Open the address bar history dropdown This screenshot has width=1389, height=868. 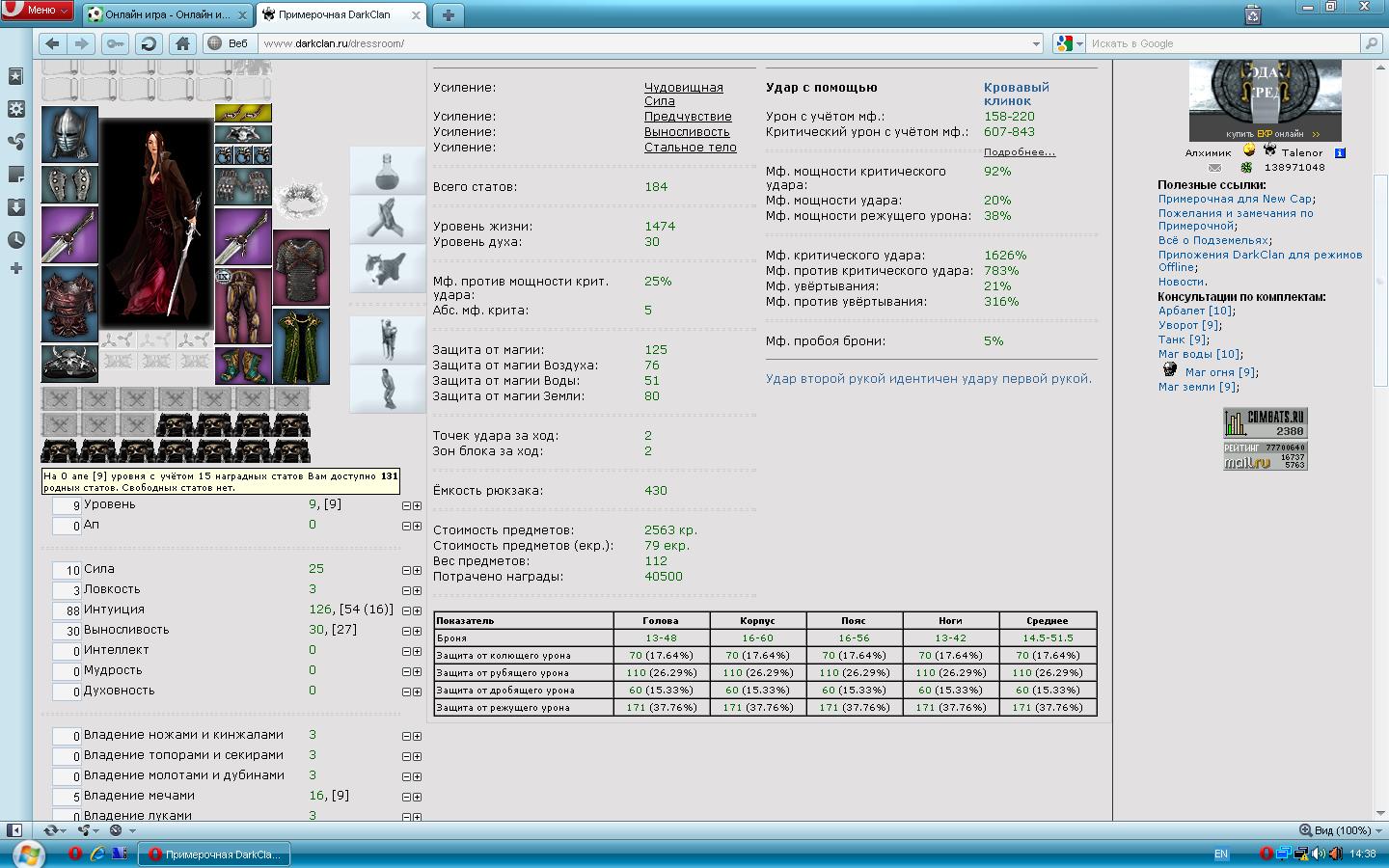[1037, 43]
